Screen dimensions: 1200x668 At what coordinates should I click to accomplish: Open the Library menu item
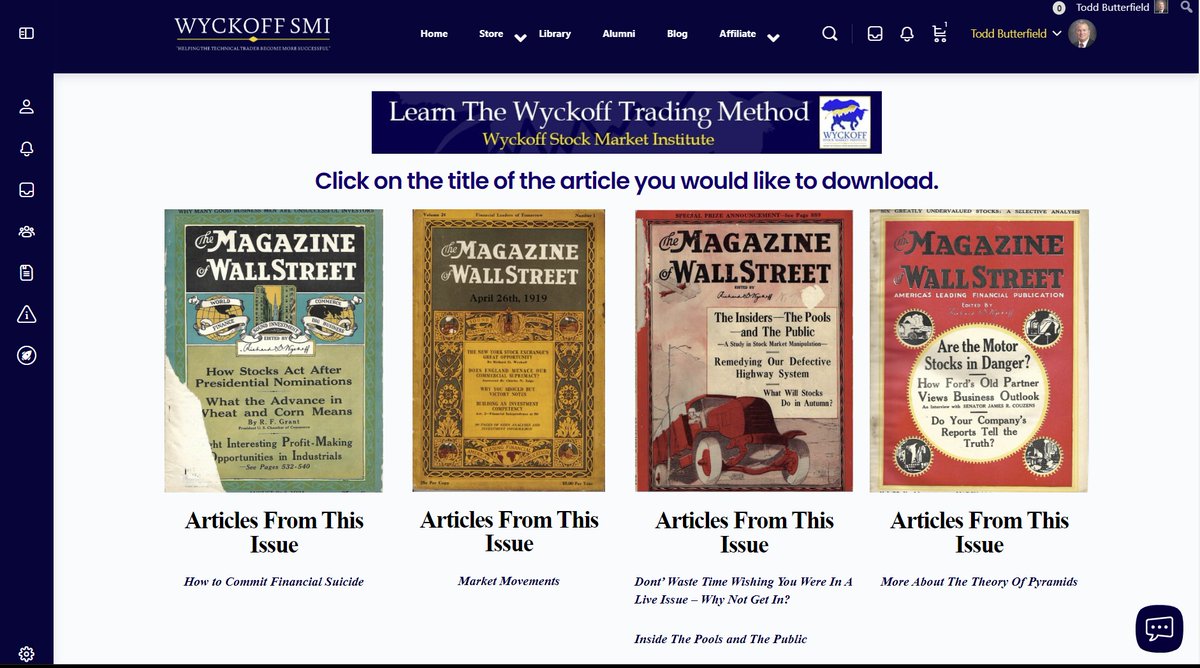(555, 33)
